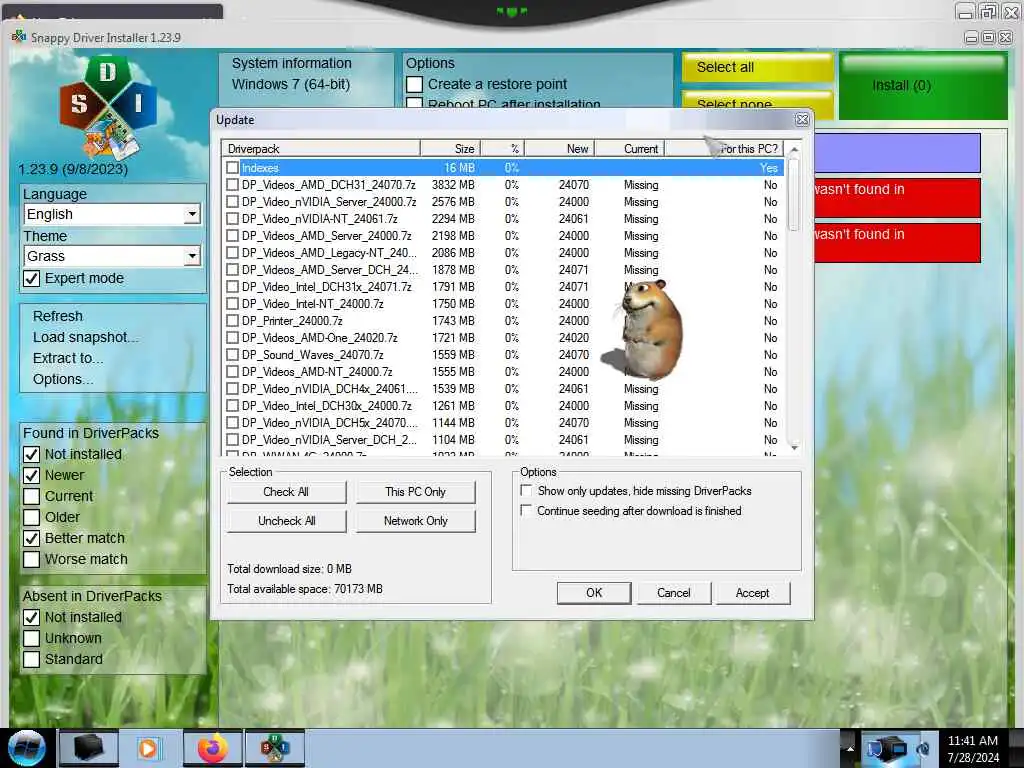
Task: Confirm with the OK button
Action: tap(594, 593)
